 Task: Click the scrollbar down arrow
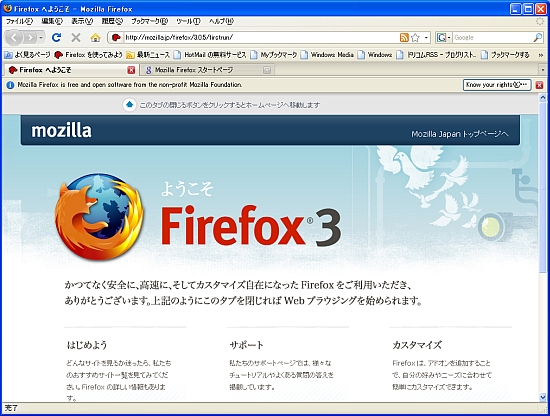pyautogui.click(x=543, y=397)
